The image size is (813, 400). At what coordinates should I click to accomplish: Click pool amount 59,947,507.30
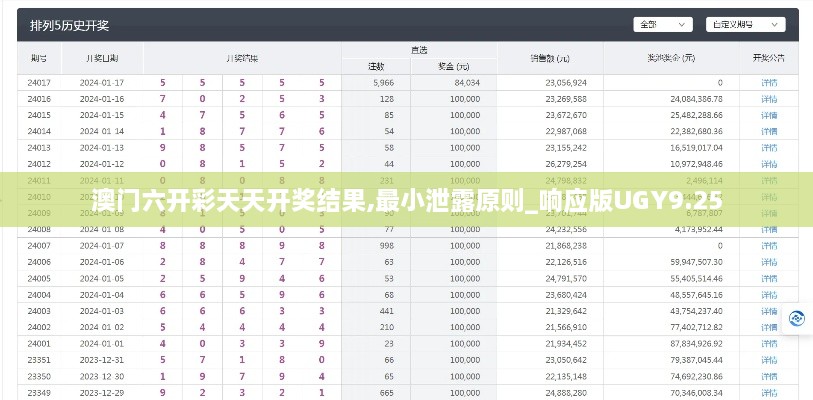click(696, 262)
